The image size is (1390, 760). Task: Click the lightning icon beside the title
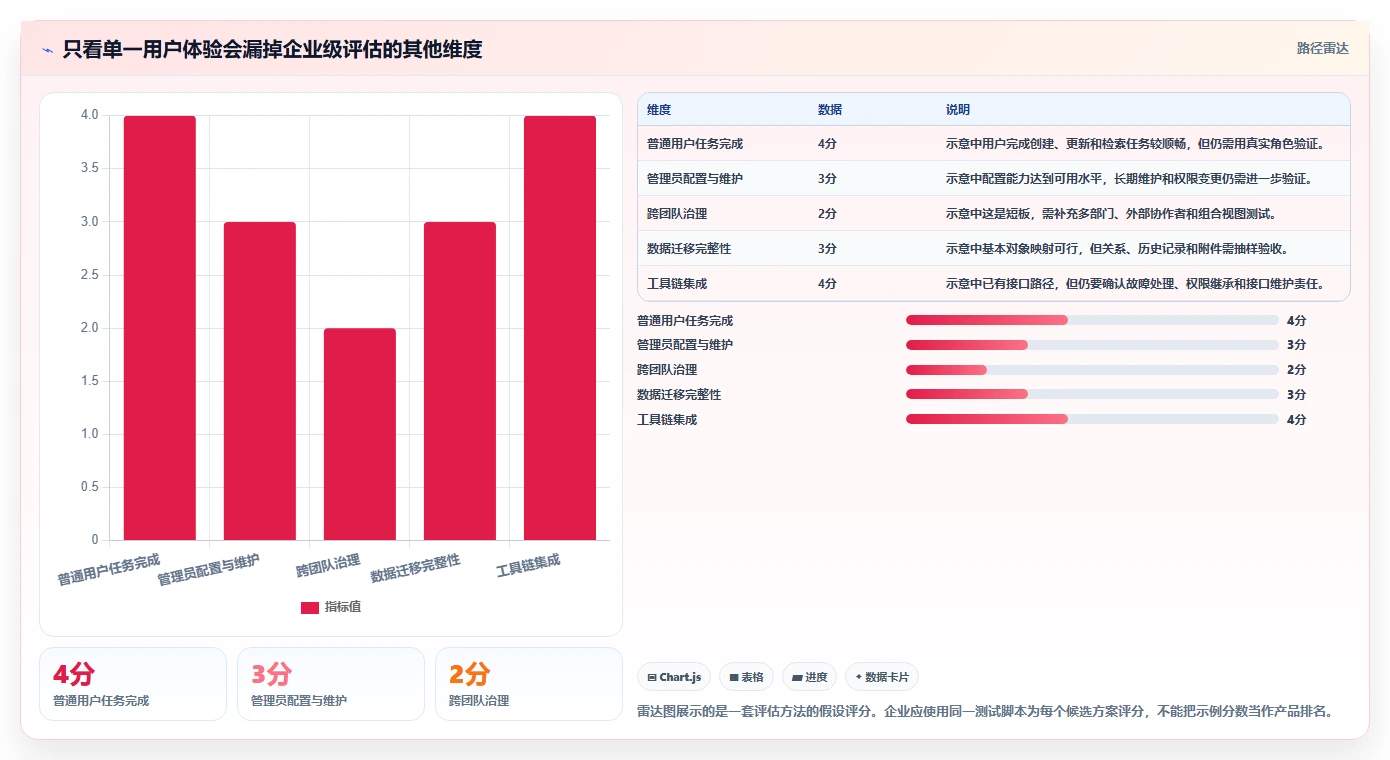tap(48, 50)
